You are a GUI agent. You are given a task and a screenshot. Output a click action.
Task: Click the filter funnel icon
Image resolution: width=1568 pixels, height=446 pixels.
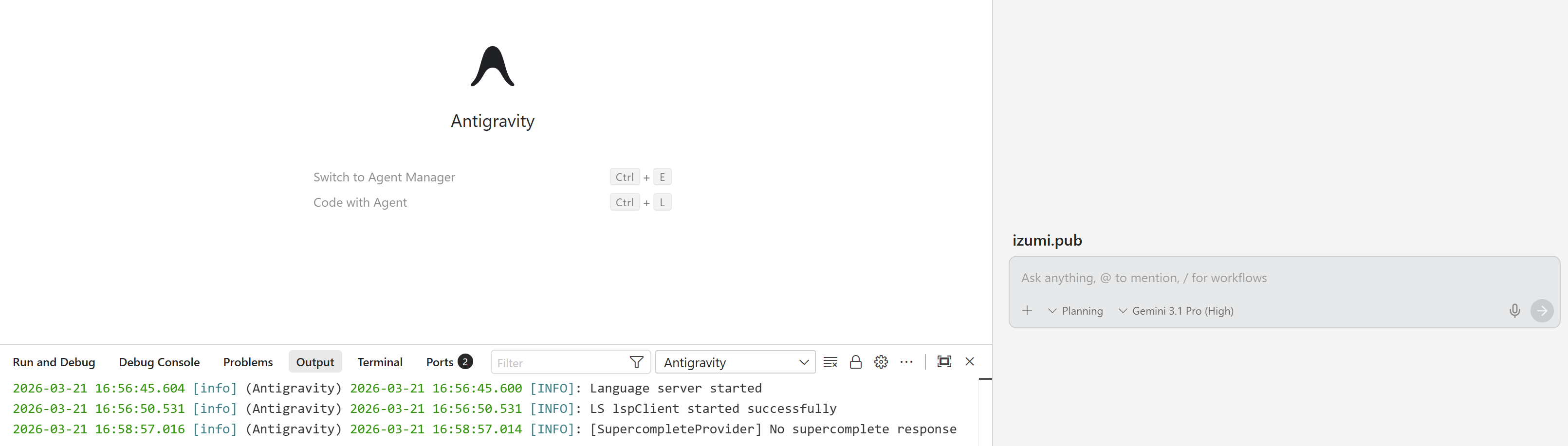pos(636,363)
